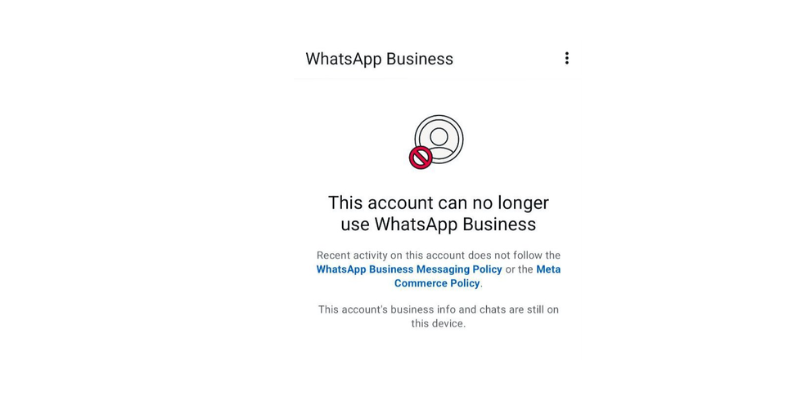Image resolution: width=800 pixels, height=400 pixels.
Task: Click the 'This account can no longer' heading
Action: pyautogui.click(x=438, y=203)
